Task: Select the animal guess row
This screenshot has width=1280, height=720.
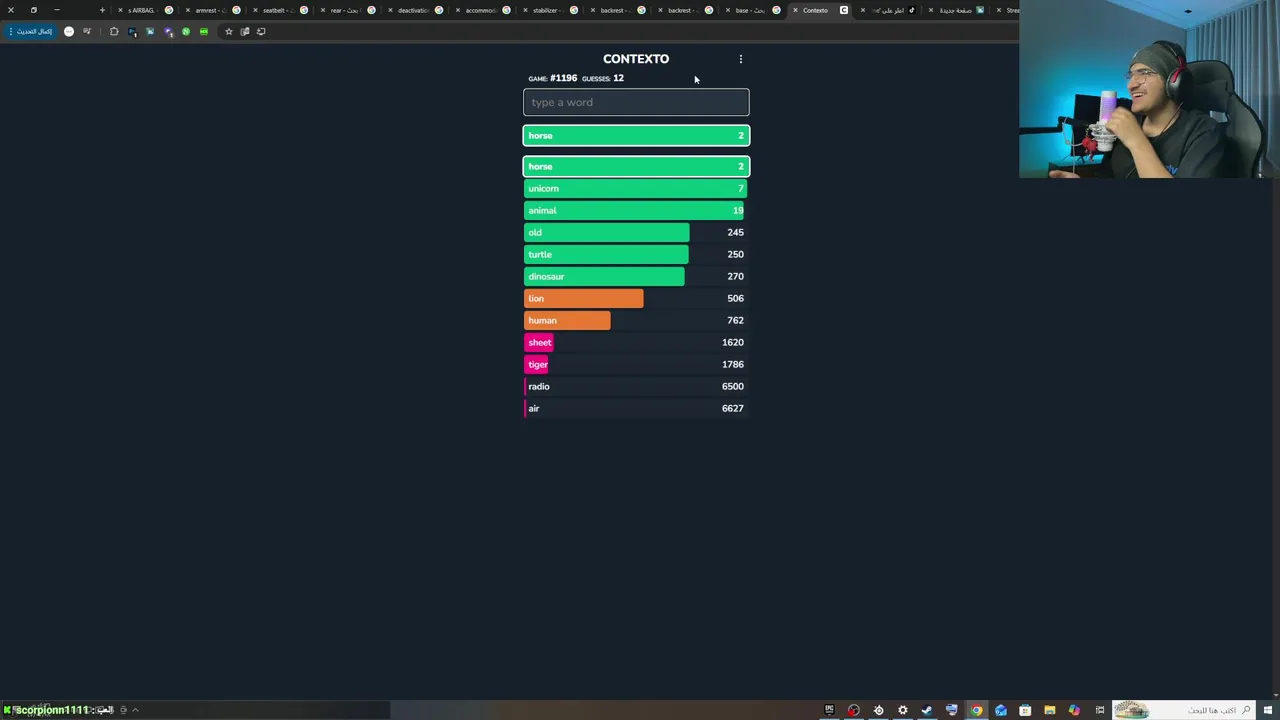Action: tap(636, 210)
